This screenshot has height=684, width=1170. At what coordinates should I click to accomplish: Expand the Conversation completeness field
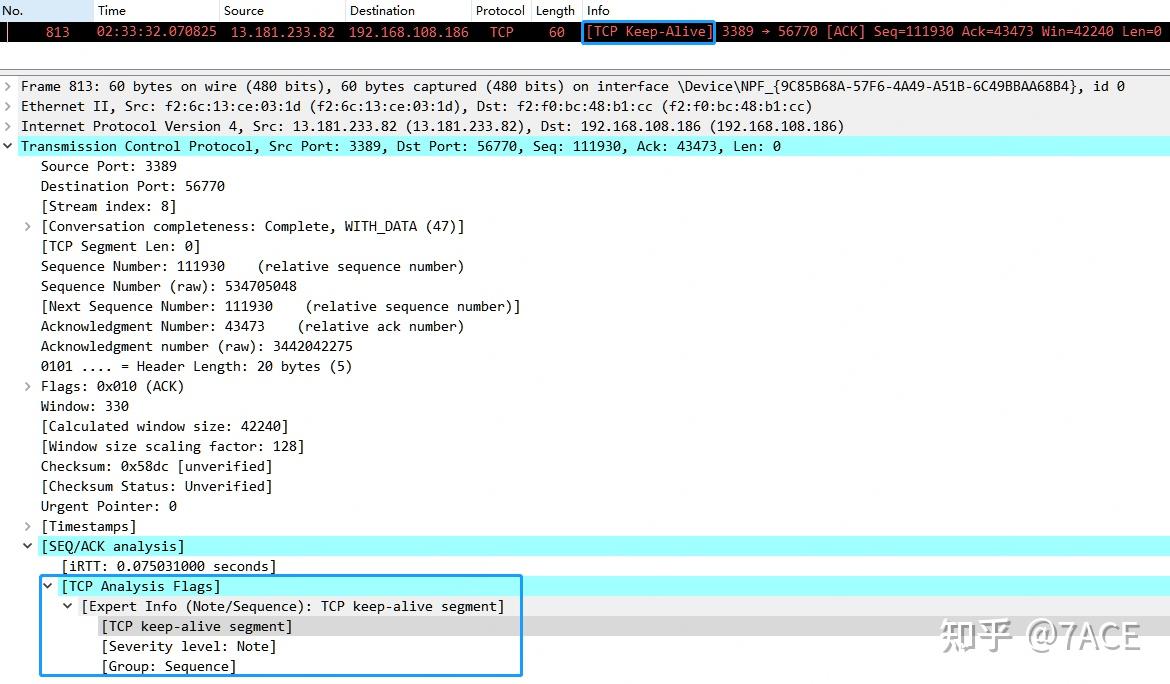coord(27,226)
